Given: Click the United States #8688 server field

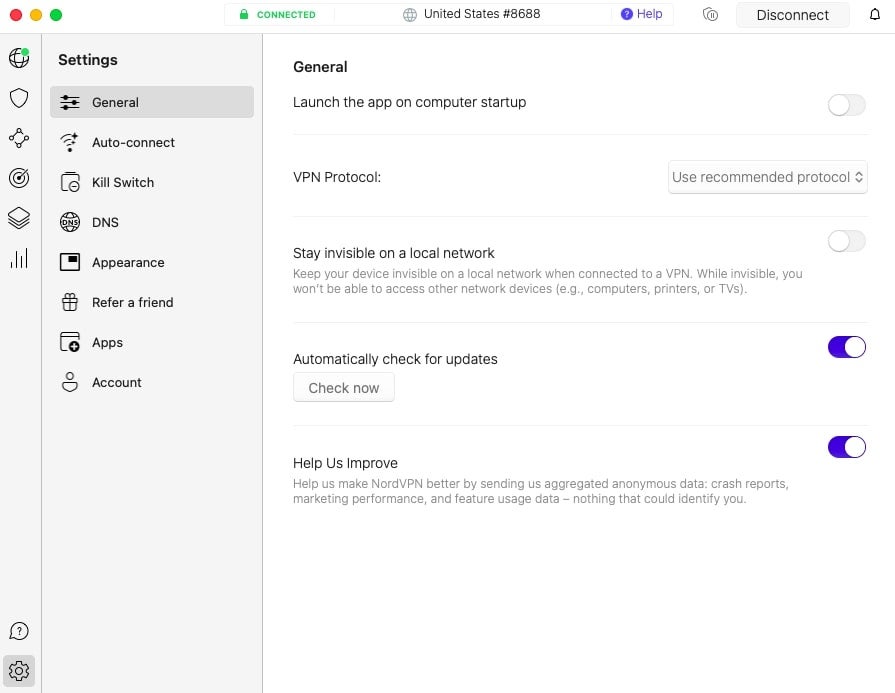Looking at the screenshot, I should tap(474, 15).
